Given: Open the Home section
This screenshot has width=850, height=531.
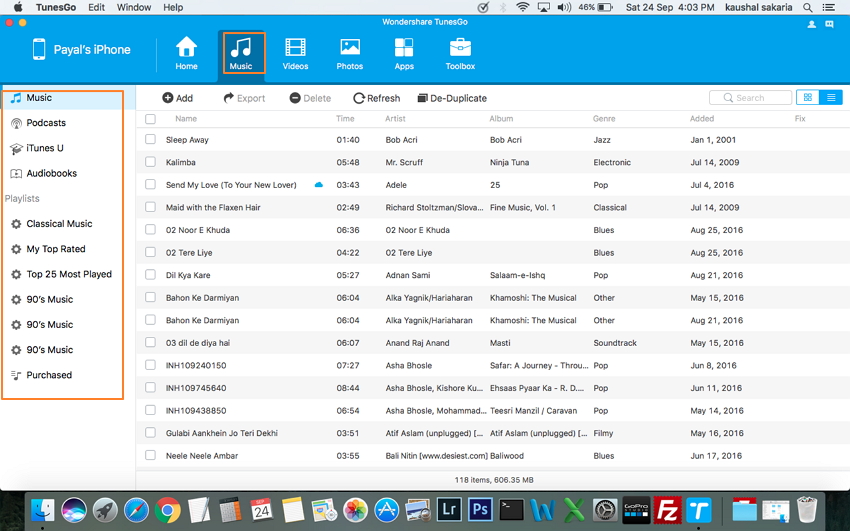Looking at the screenshot, I should (x=186, y=53).
